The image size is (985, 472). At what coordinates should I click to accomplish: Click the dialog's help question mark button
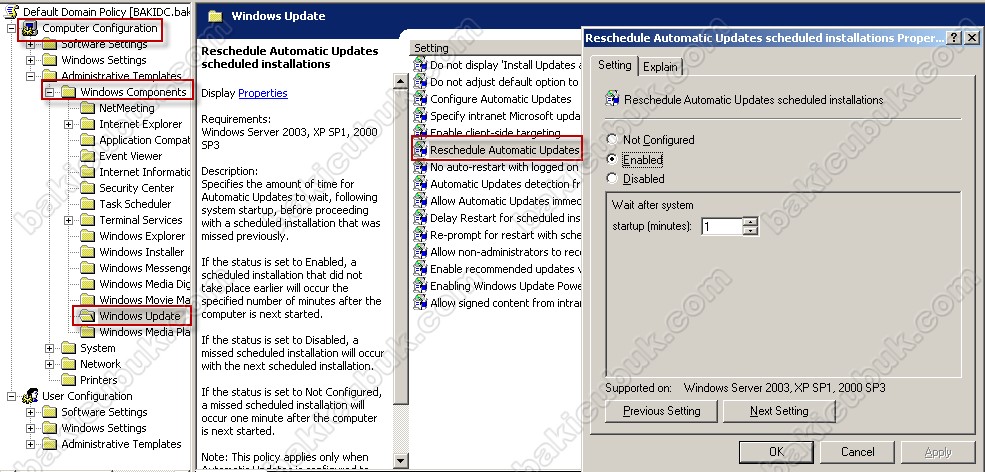[953, 38]
